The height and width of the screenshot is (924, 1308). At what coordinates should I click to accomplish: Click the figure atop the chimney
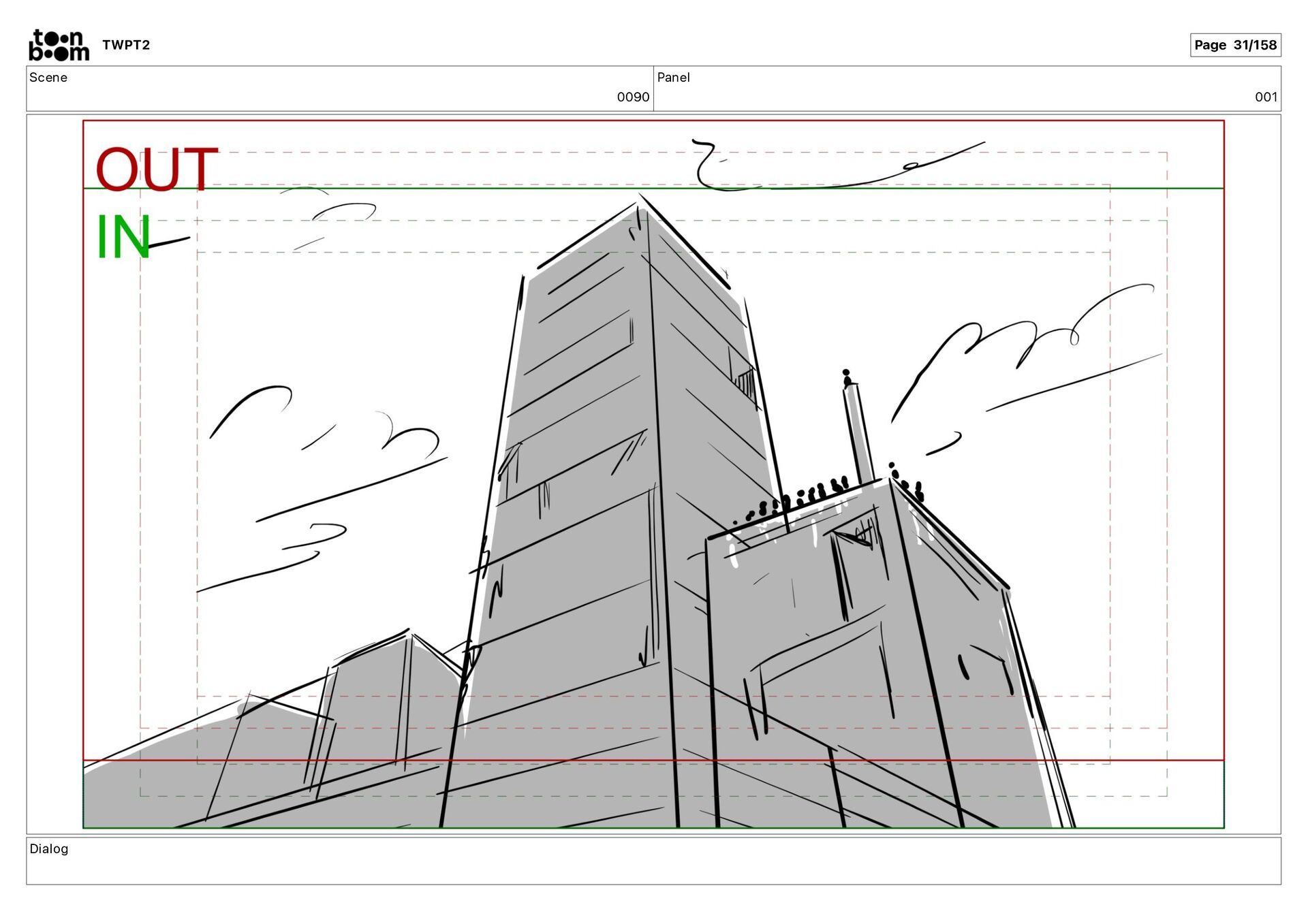coord(847,377)
